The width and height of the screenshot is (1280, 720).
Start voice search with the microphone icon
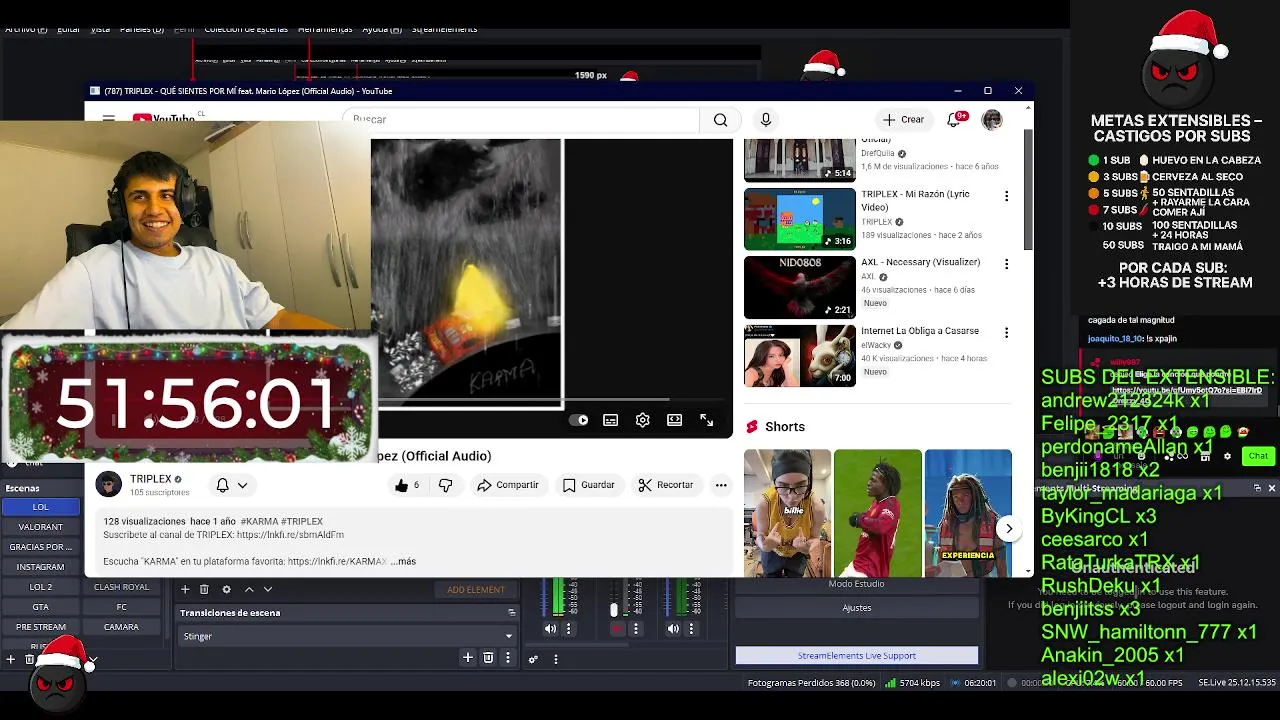766,120
